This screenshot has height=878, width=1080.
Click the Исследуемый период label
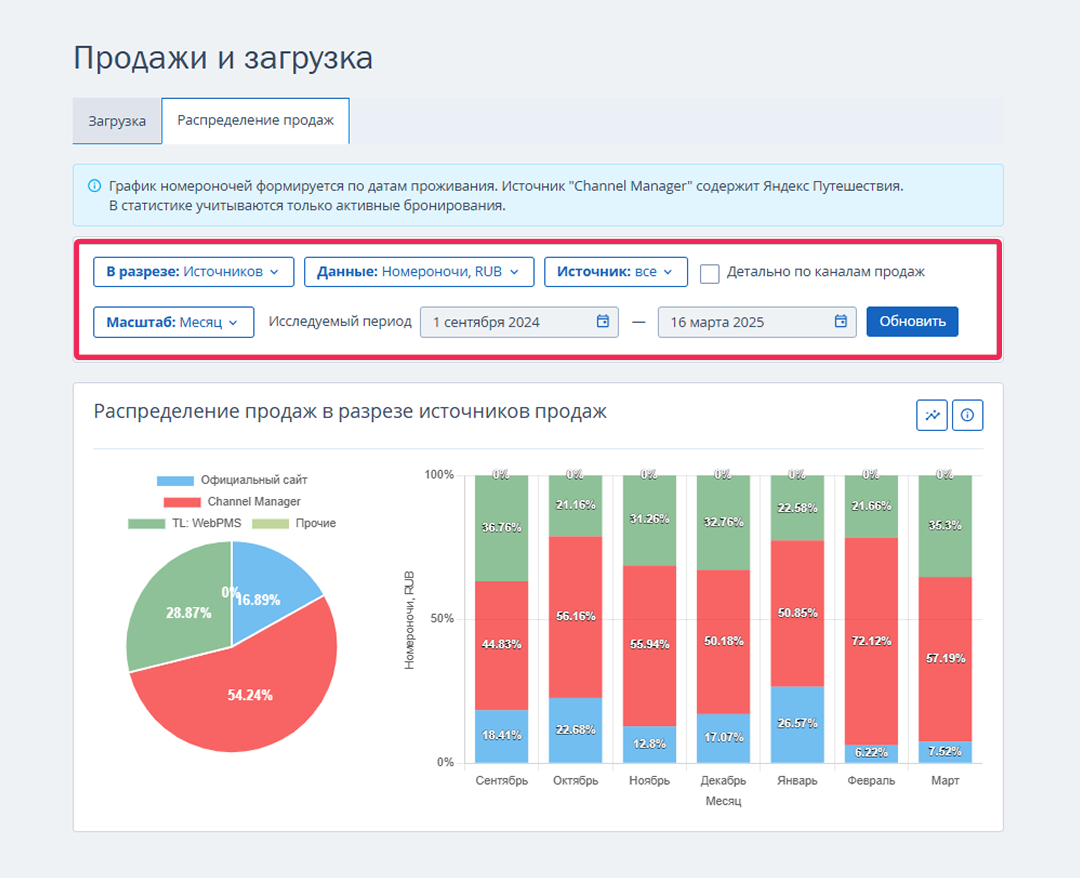[340, 322]
